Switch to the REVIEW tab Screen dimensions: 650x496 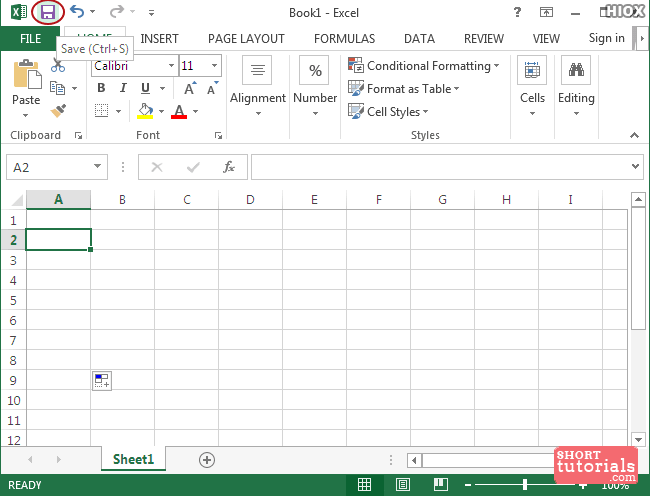[484, 39]
